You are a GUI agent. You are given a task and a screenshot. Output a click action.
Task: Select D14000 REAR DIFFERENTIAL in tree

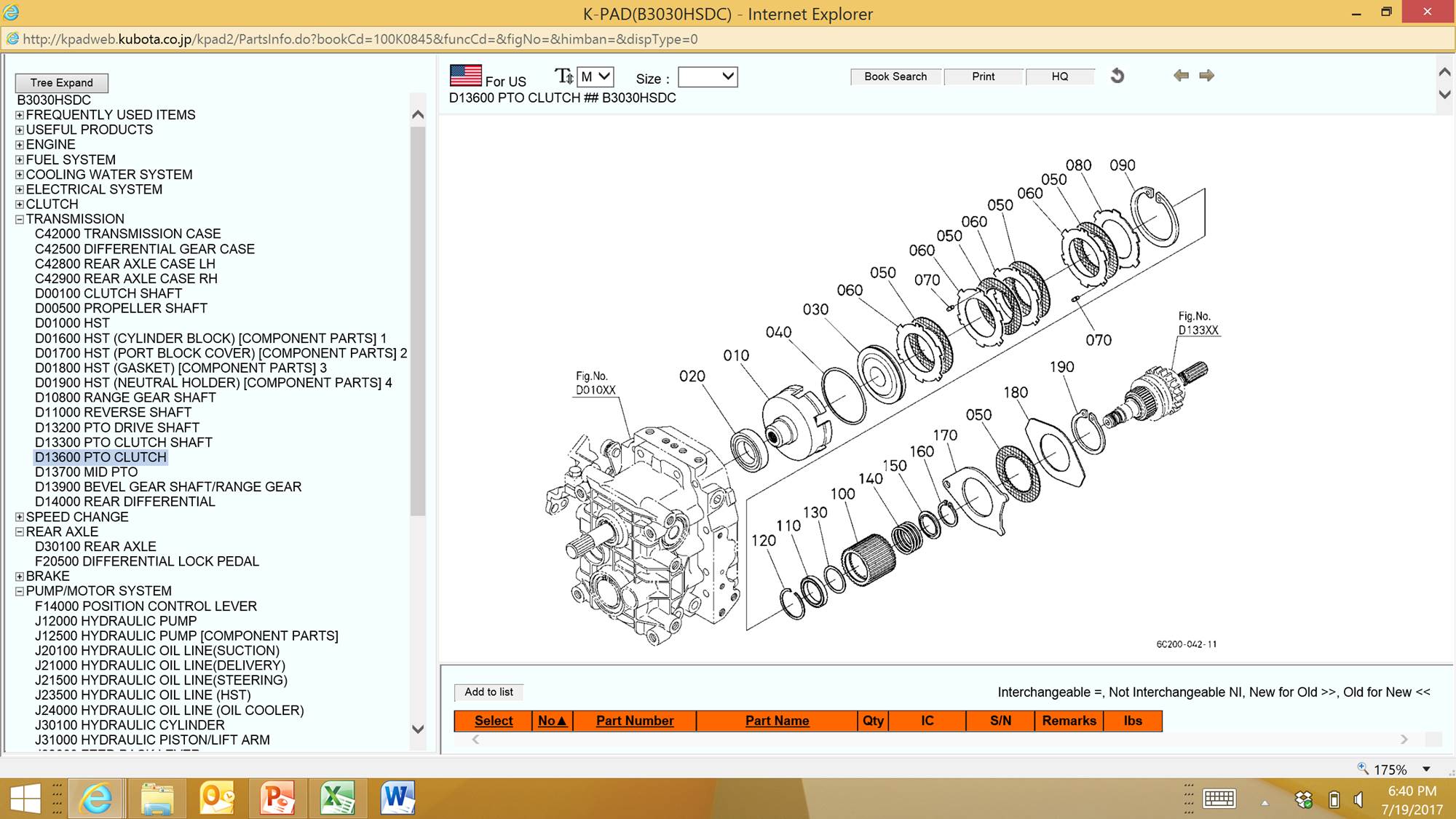click(x=125, y=502)
